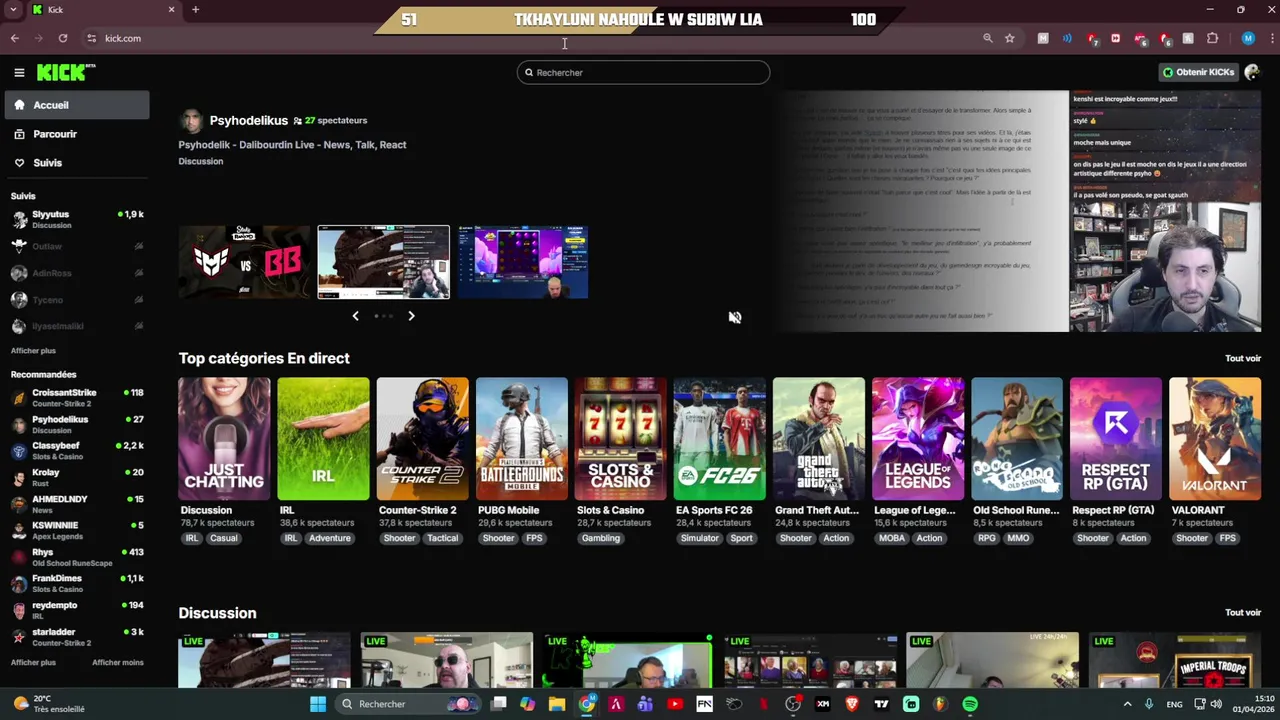Open the EA Sports FC 26 category
This screenshot has height=720, width=1280.
coord(719,438)
